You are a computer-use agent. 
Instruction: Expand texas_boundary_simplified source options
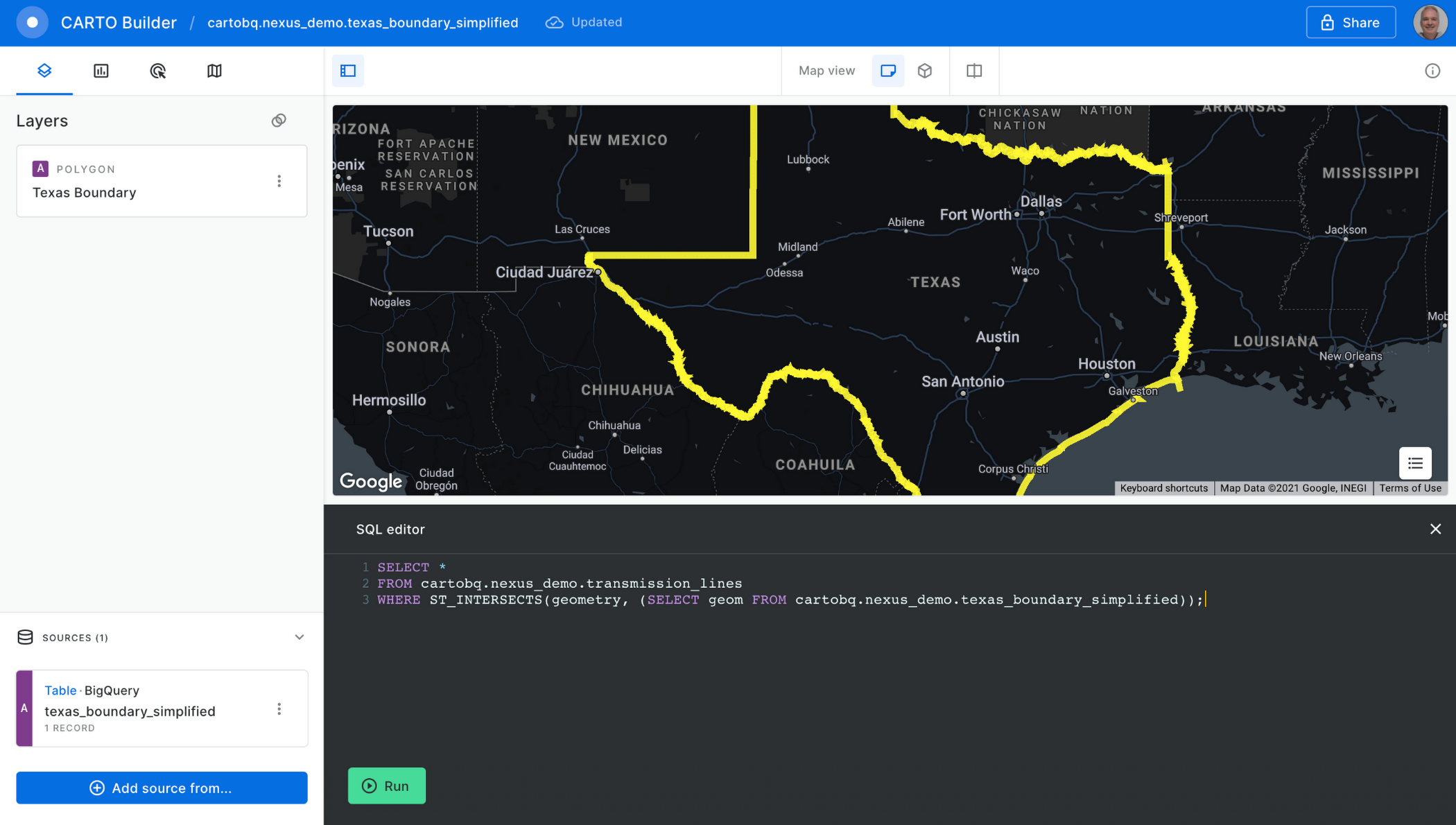click(280, 708)
